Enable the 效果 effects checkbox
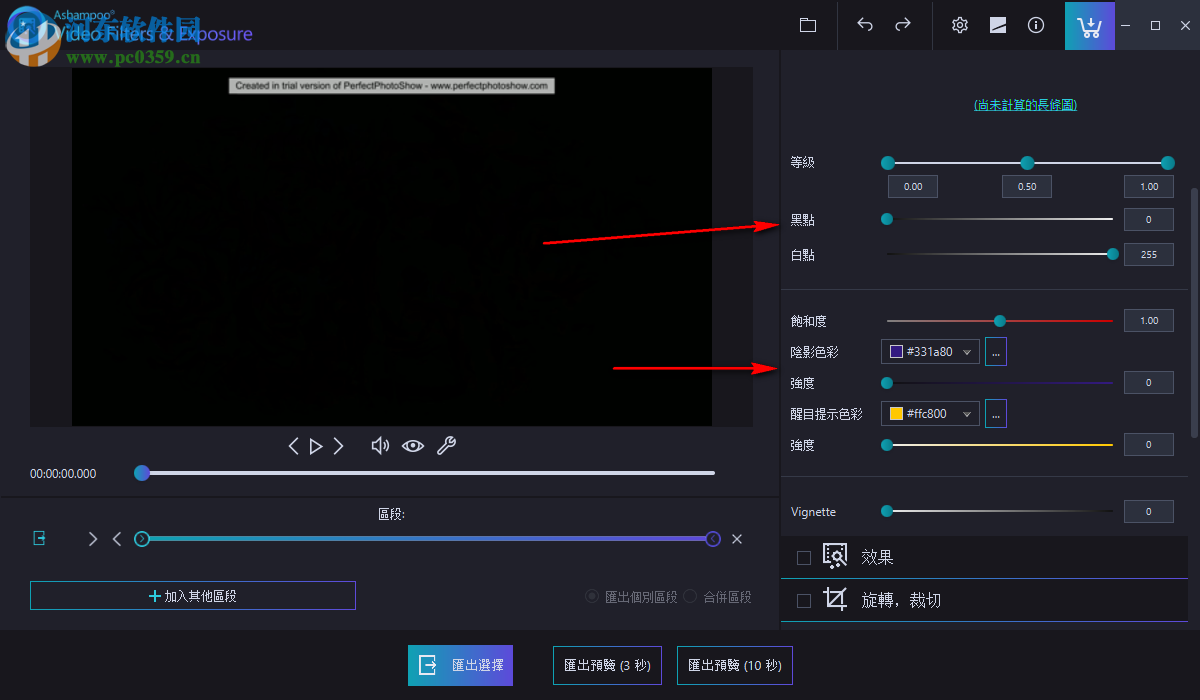Viewport: 1200px width, 700px height. click(804, 557)
